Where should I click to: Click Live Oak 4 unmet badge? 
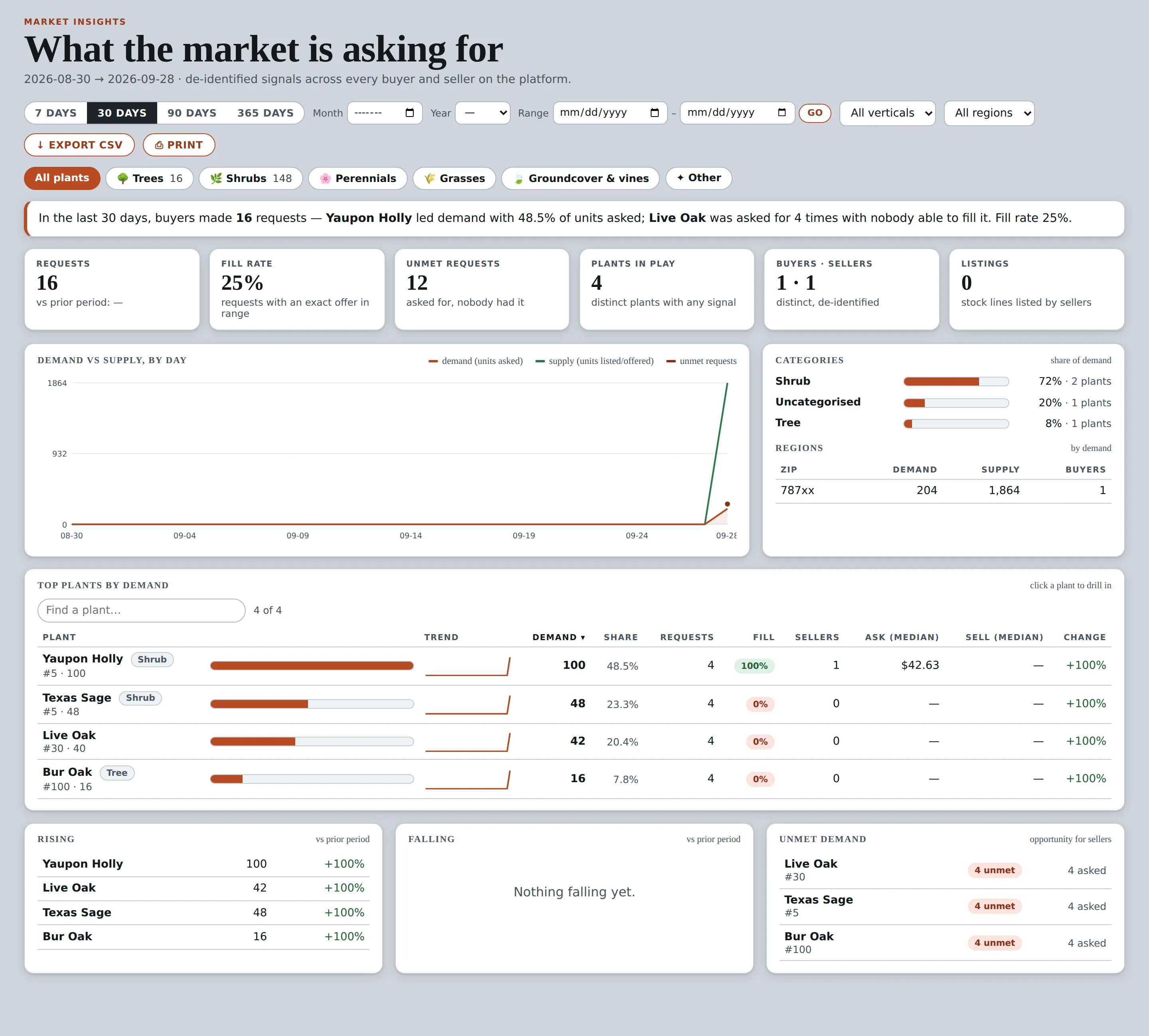click(994, 870)
